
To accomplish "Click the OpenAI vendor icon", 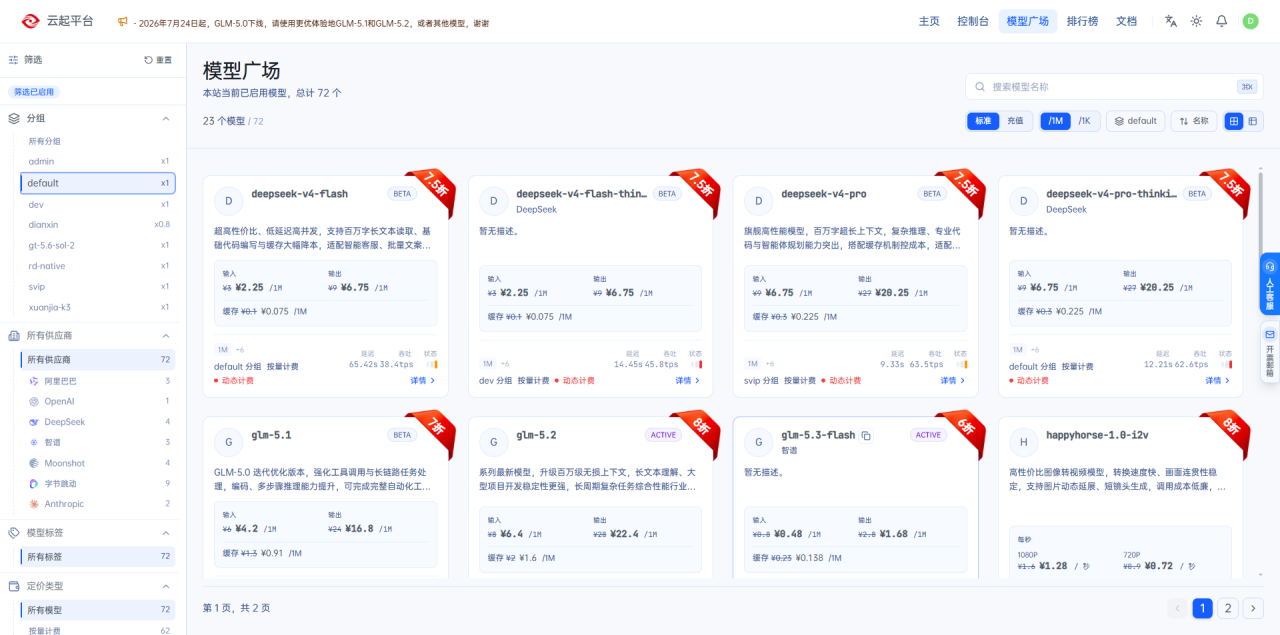I will (34, 401).
